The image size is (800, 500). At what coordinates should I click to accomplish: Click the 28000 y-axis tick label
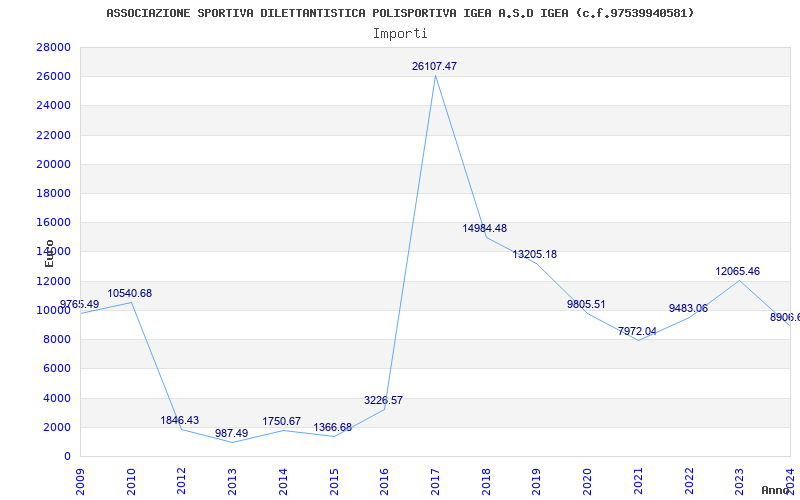[x=54, y=47]
